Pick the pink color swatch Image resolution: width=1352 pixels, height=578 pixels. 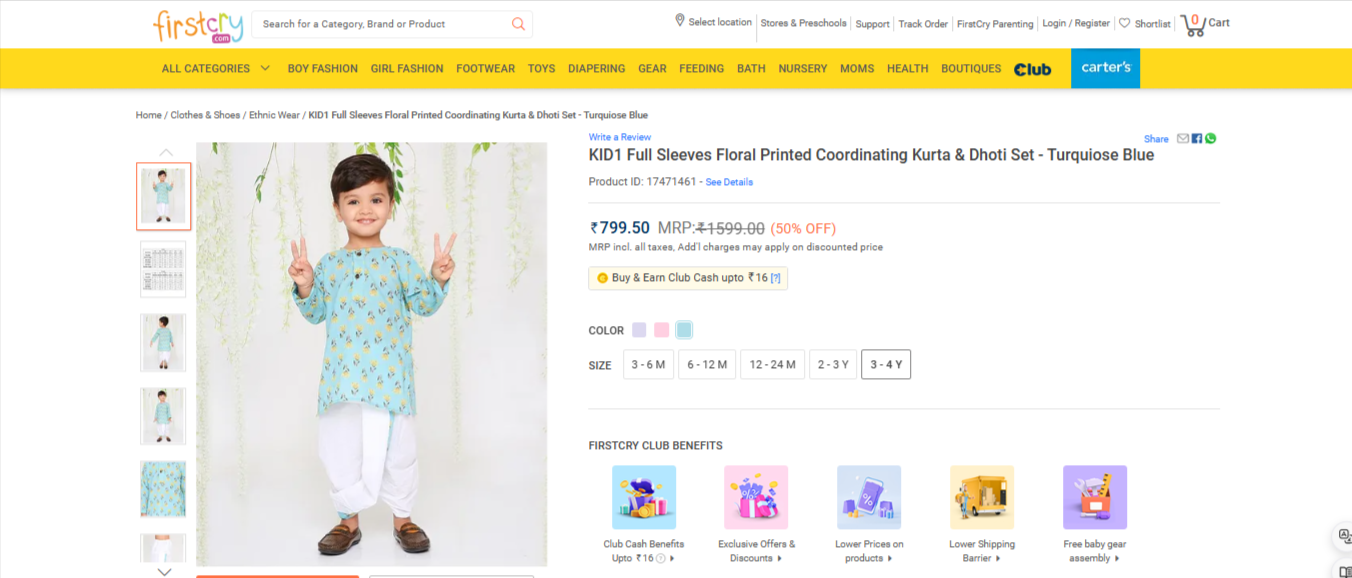click(661, 330)
